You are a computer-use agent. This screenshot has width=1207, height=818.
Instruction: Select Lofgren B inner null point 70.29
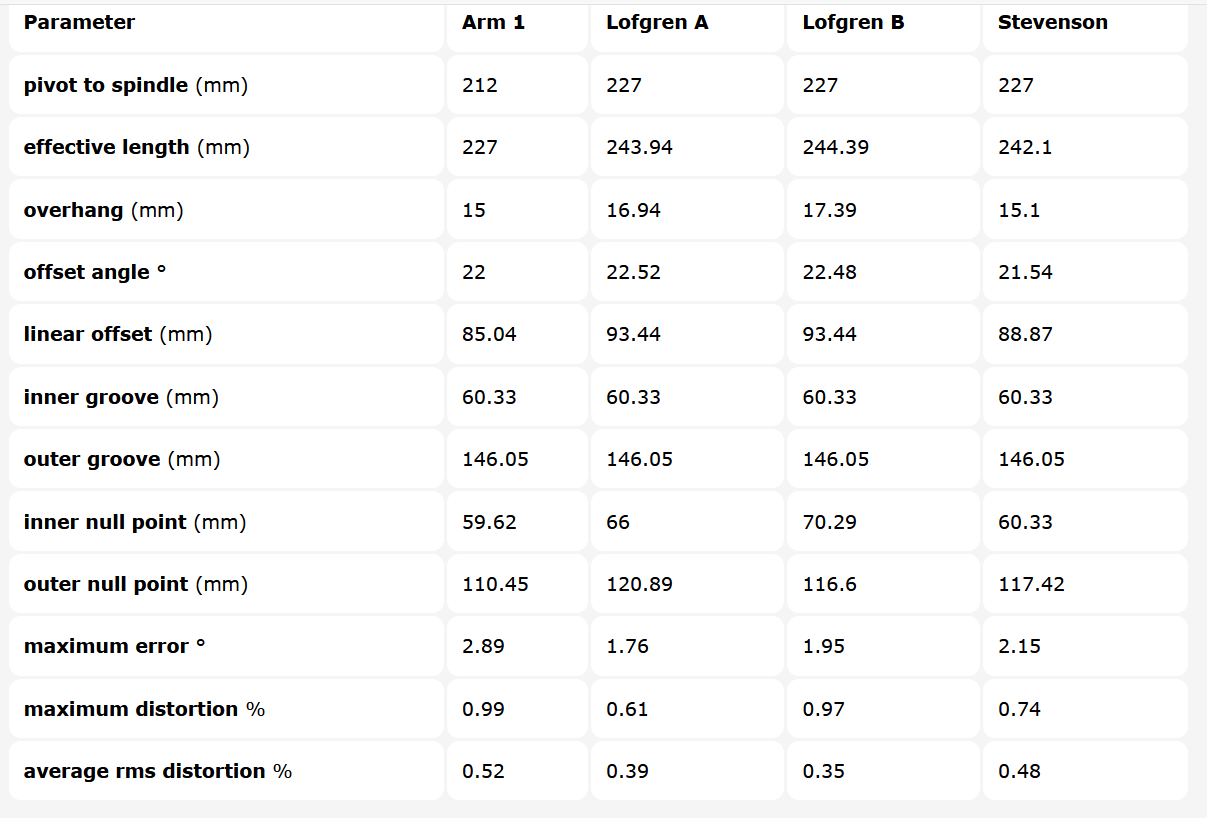tap(829, 522)
